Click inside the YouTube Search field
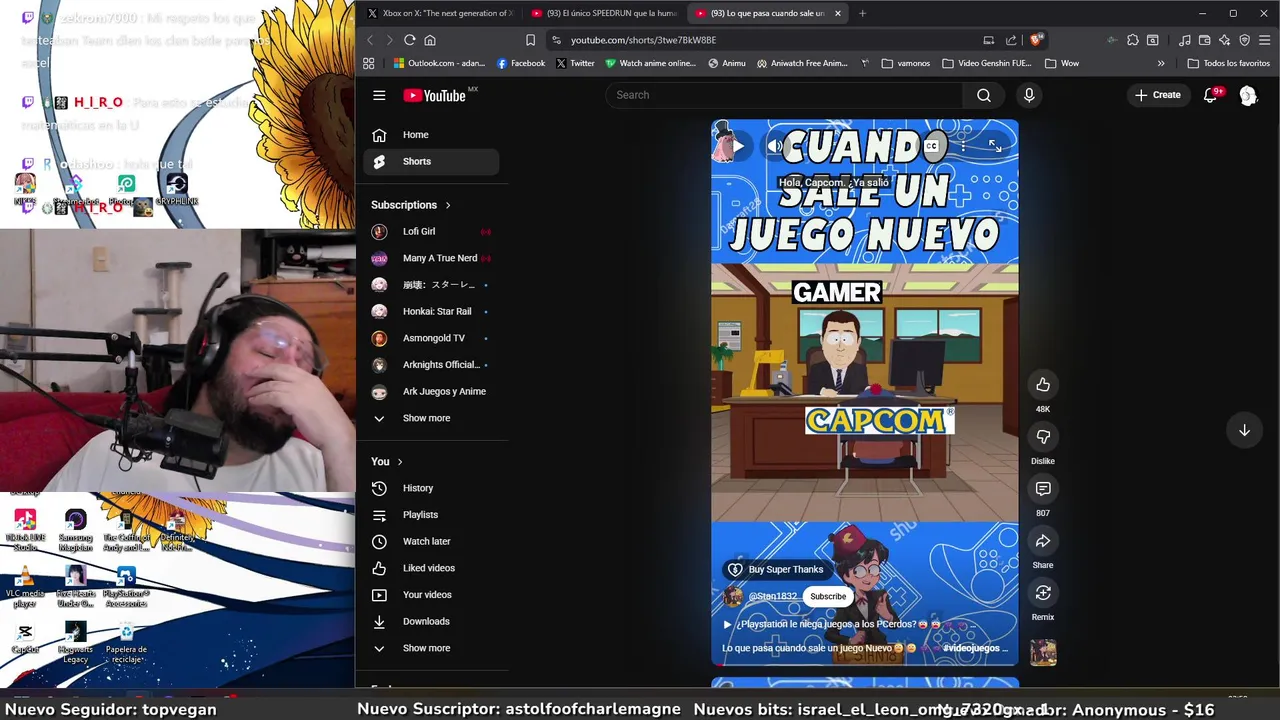The width and height of the screenshot is (1280, 720). (783, 95)
